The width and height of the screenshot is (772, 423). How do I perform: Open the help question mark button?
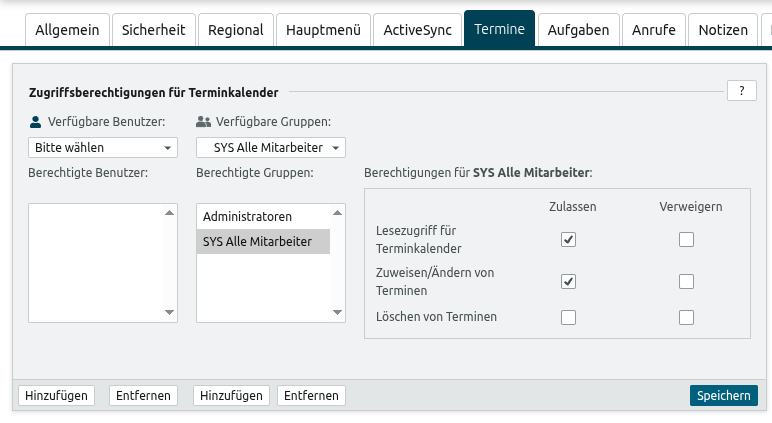741,91
